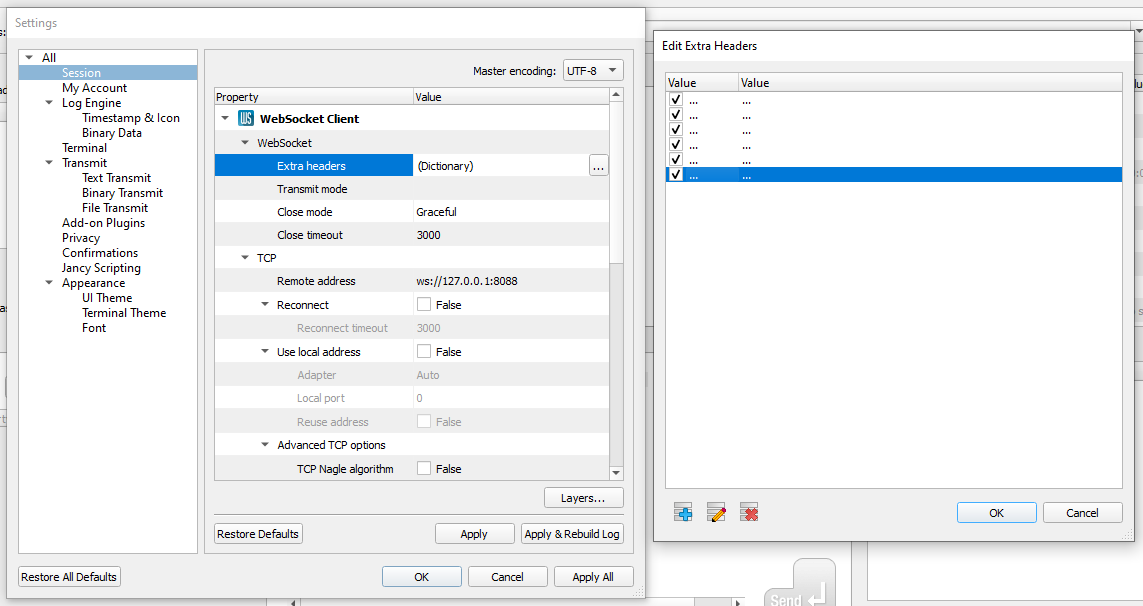
Task: Open the Master encoding UTF-8 dropdown
Action: 593,71
